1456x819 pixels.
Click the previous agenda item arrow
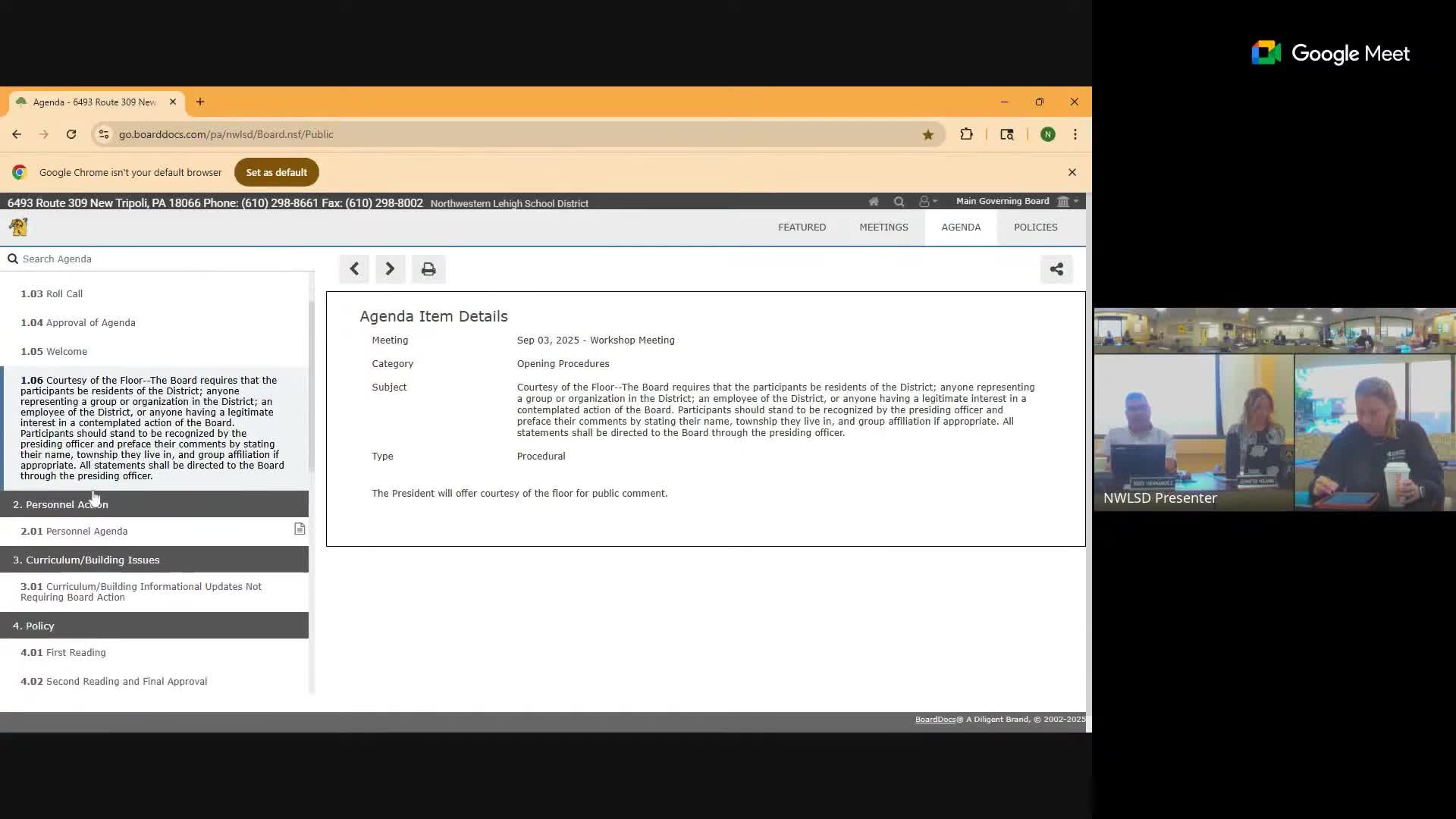pyautogui.click(x=354, y=269)
